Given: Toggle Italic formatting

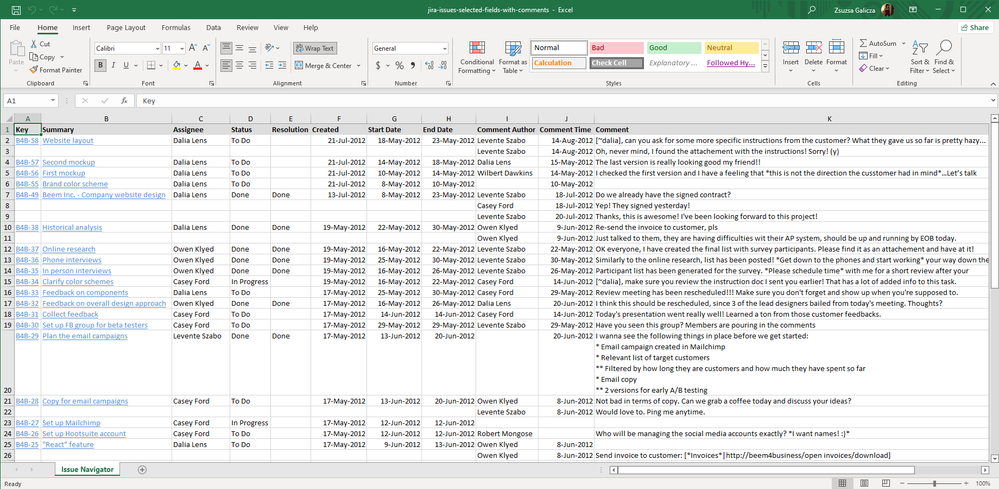Looking at the screenshot, I should [x=113, y=66].
